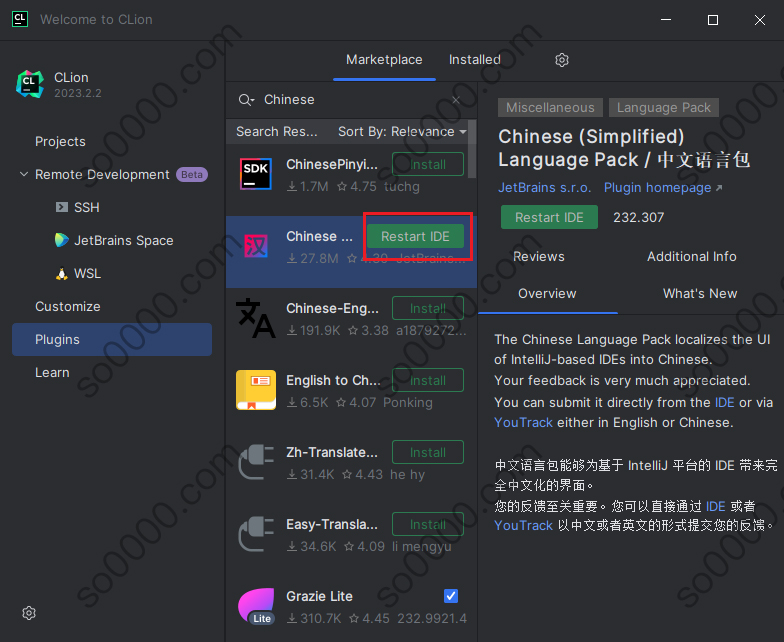Click the Beta badge
784x642 pixels.
[x=192, y=174]
